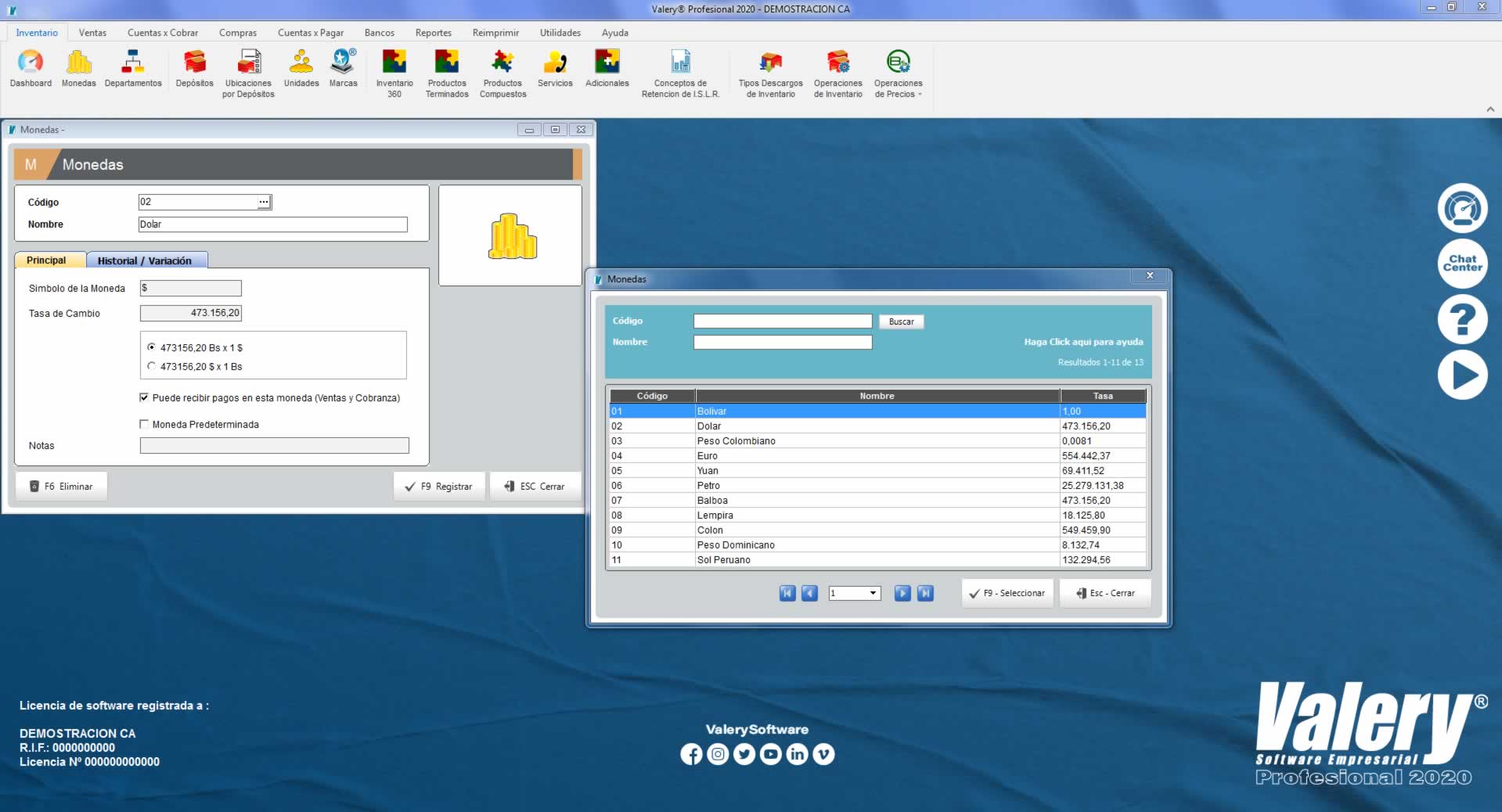Open the Ventas menu

pos(92,33)
